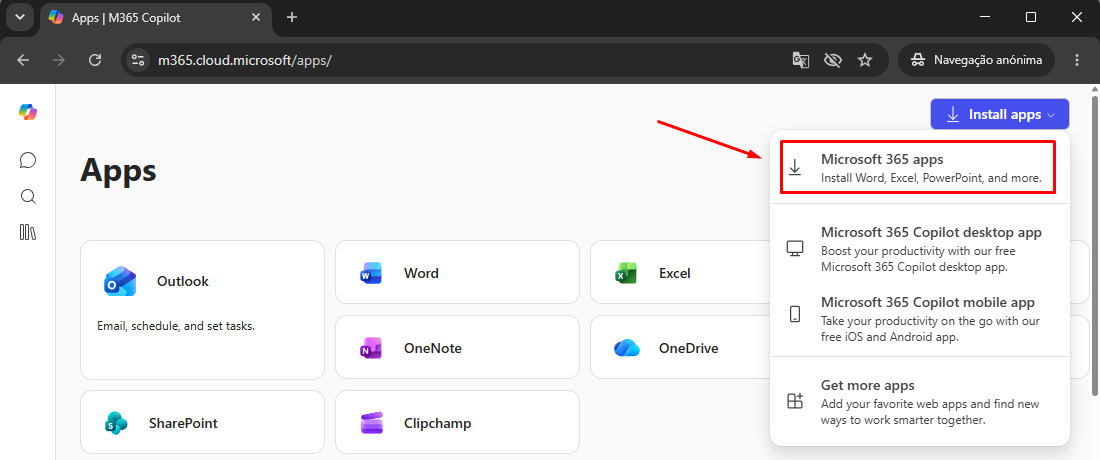Viewport: 1100px width, 460px height.
Task: Click 'Install Word, Excel, PowerPoint, and more.' text
Action: click(931, 178)
